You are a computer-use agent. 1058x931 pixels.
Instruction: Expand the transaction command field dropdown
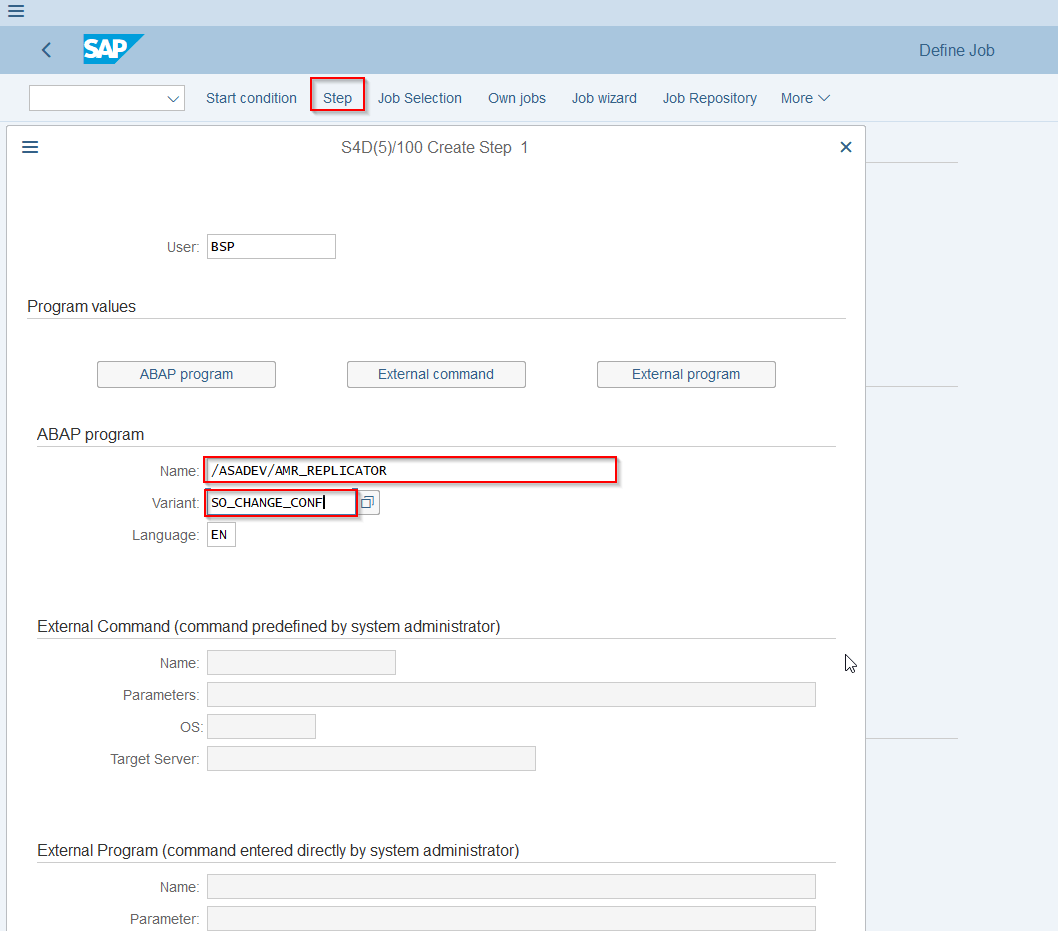[173, 98]
